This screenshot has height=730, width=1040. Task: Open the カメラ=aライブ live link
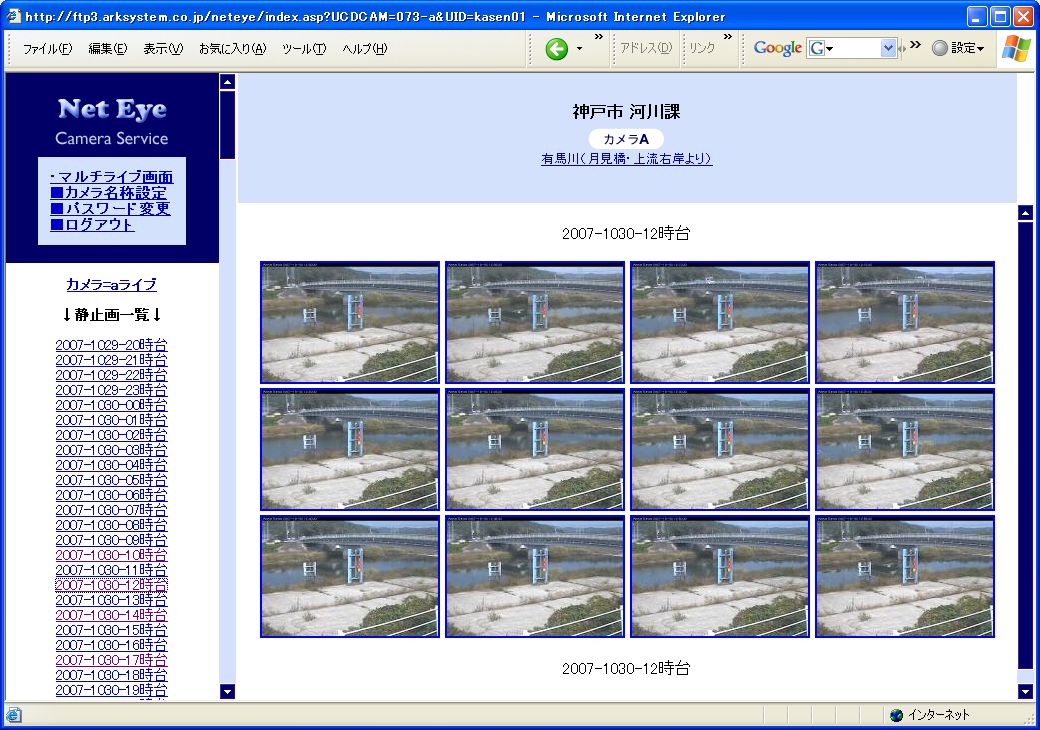click(x=111, y=285)
